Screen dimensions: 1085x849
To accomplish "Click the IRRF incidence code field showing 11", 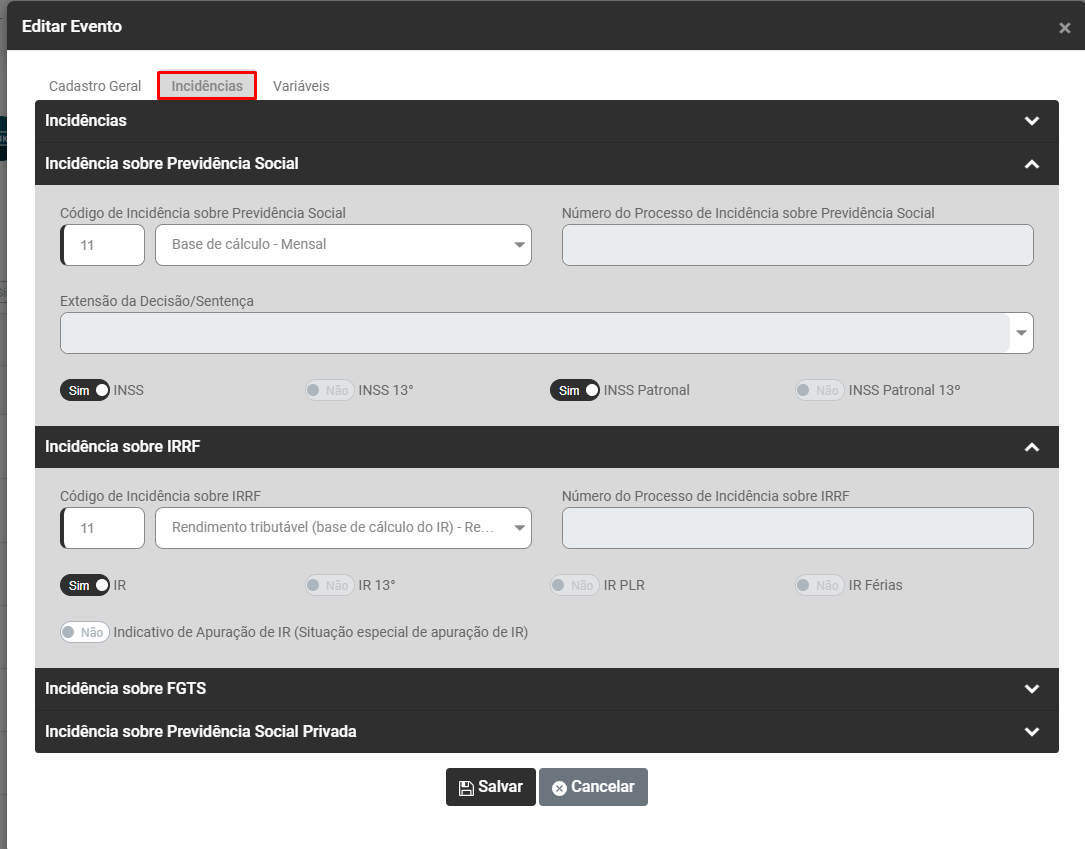I will click(102, 528).
